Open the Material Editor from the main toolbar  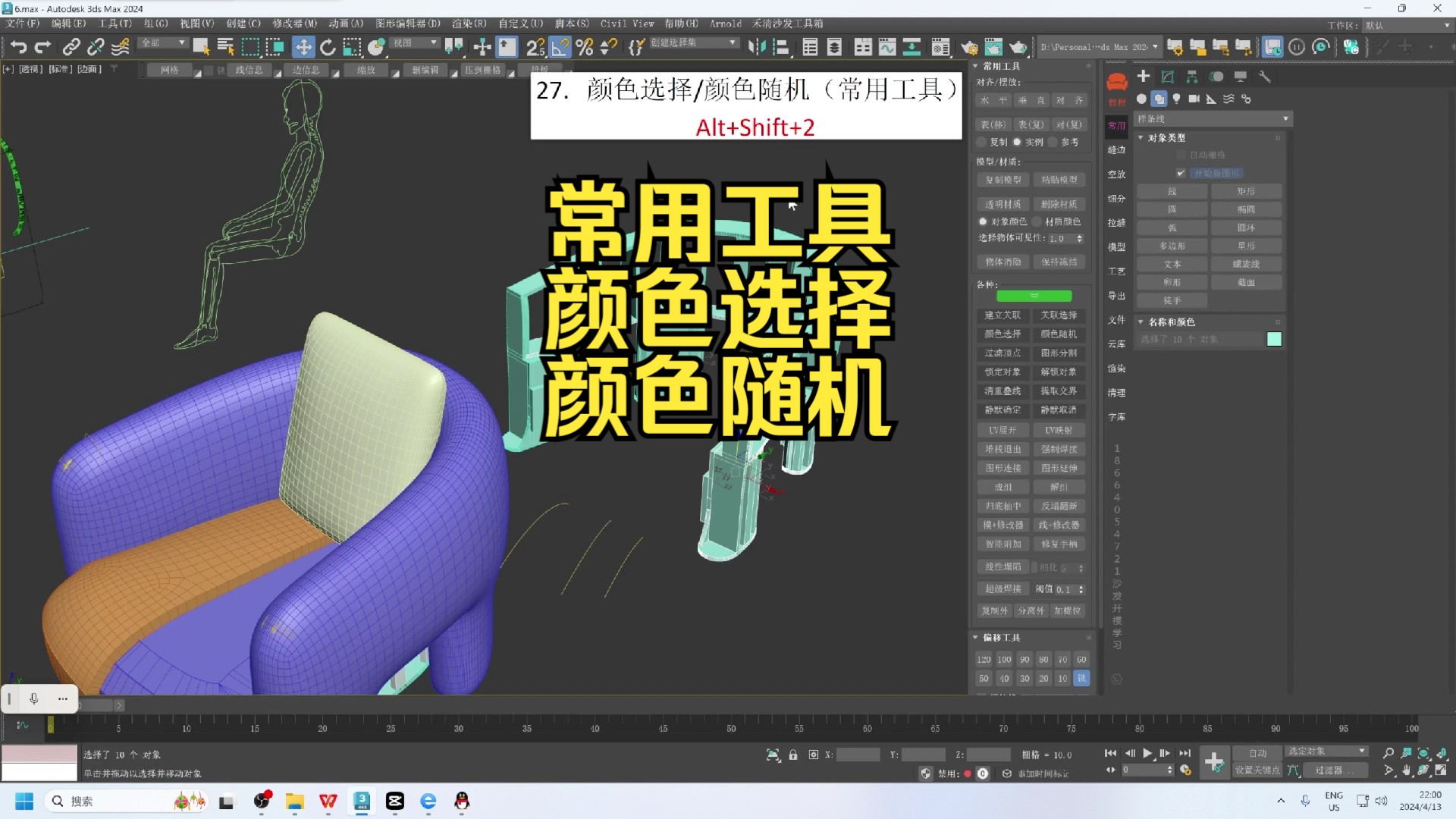(x=940, y=47)
